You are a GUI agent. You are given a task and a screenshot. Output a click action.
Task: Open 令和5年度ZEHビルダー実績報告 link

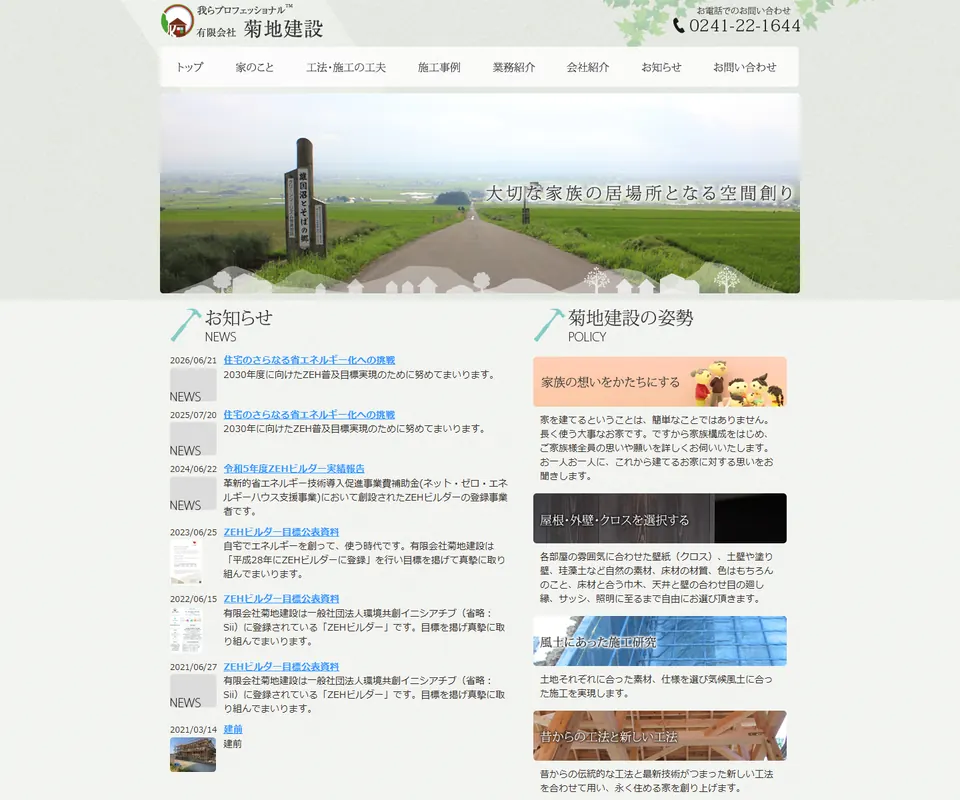[294, 468]
